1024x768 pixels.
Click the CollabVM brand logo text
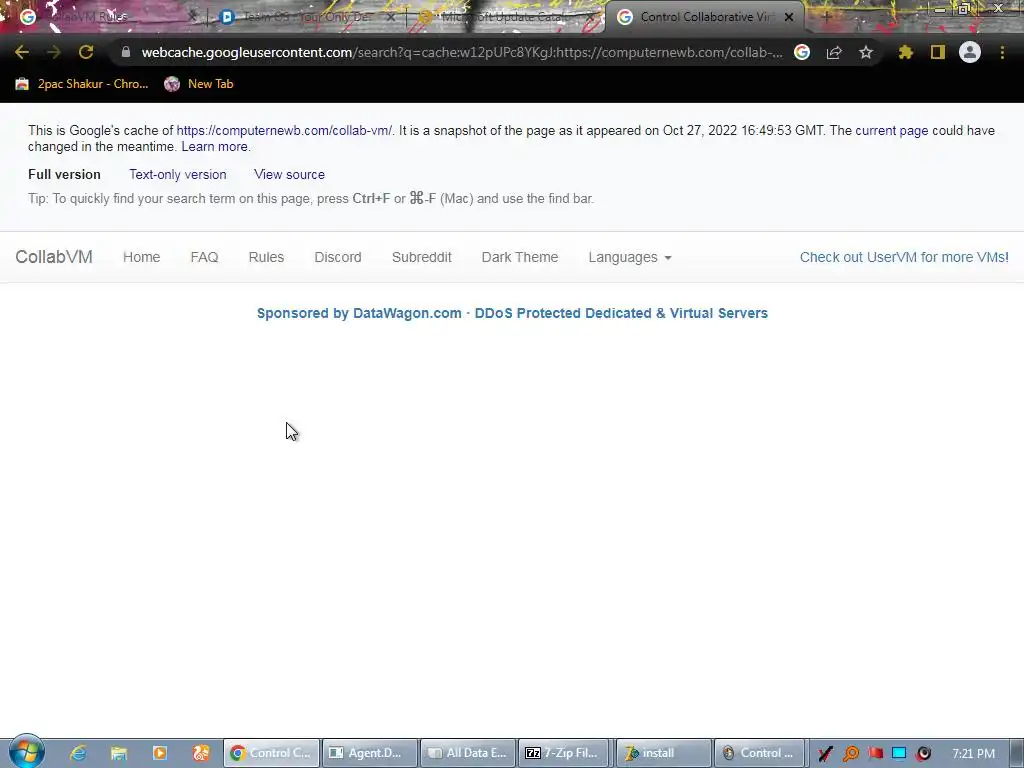point(54,257)
